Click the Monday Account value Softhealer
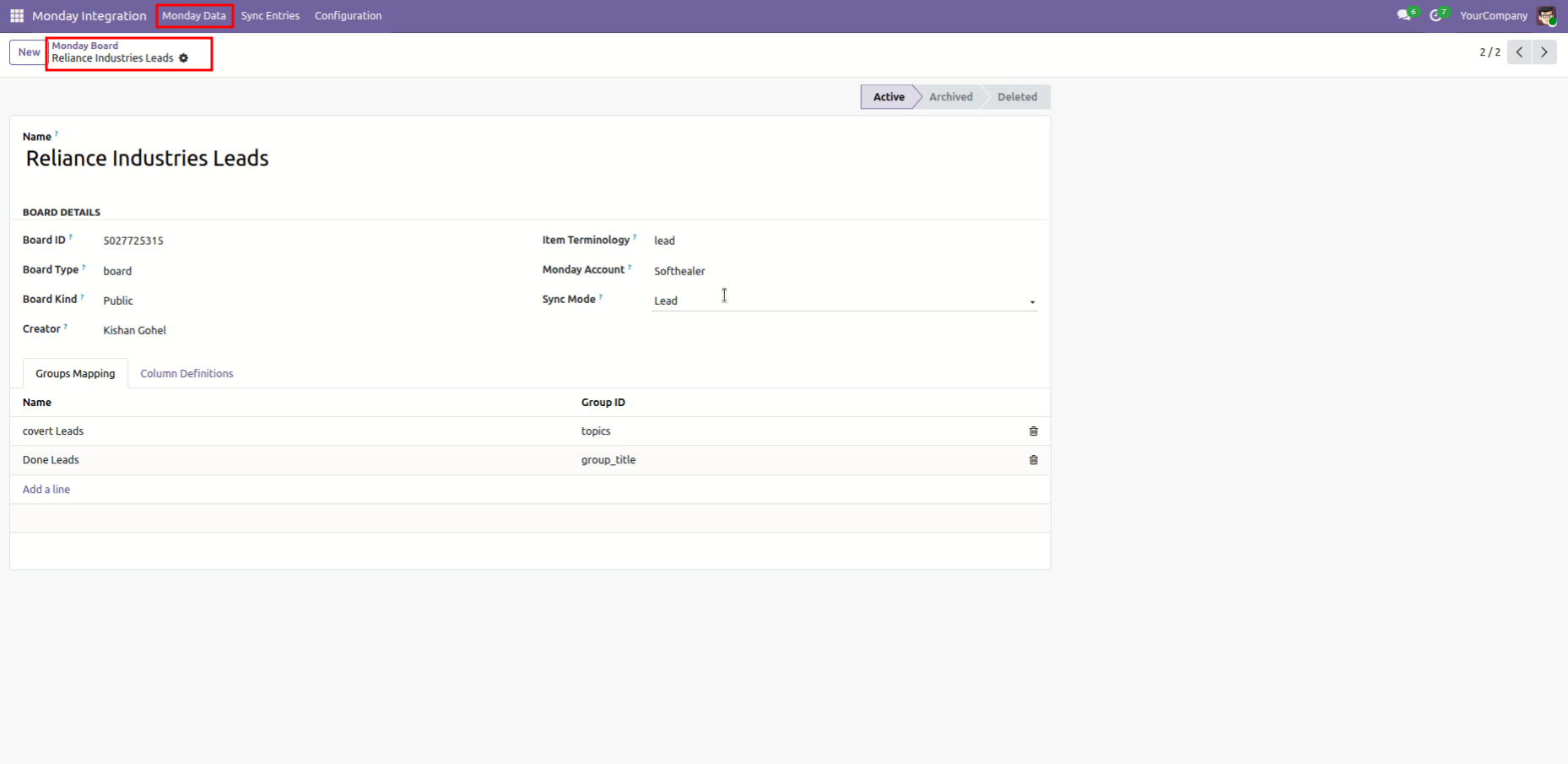The image size is (1568, 764). point(679,271)
